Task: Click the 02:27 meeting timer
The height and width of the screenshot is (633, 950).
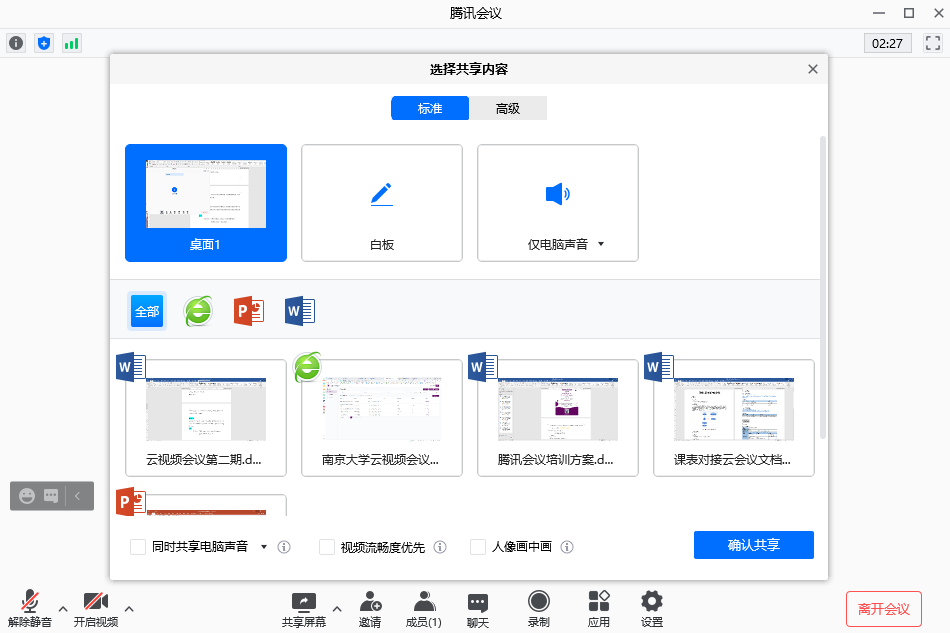Action: pyautogui.click(x=888, y=44)
